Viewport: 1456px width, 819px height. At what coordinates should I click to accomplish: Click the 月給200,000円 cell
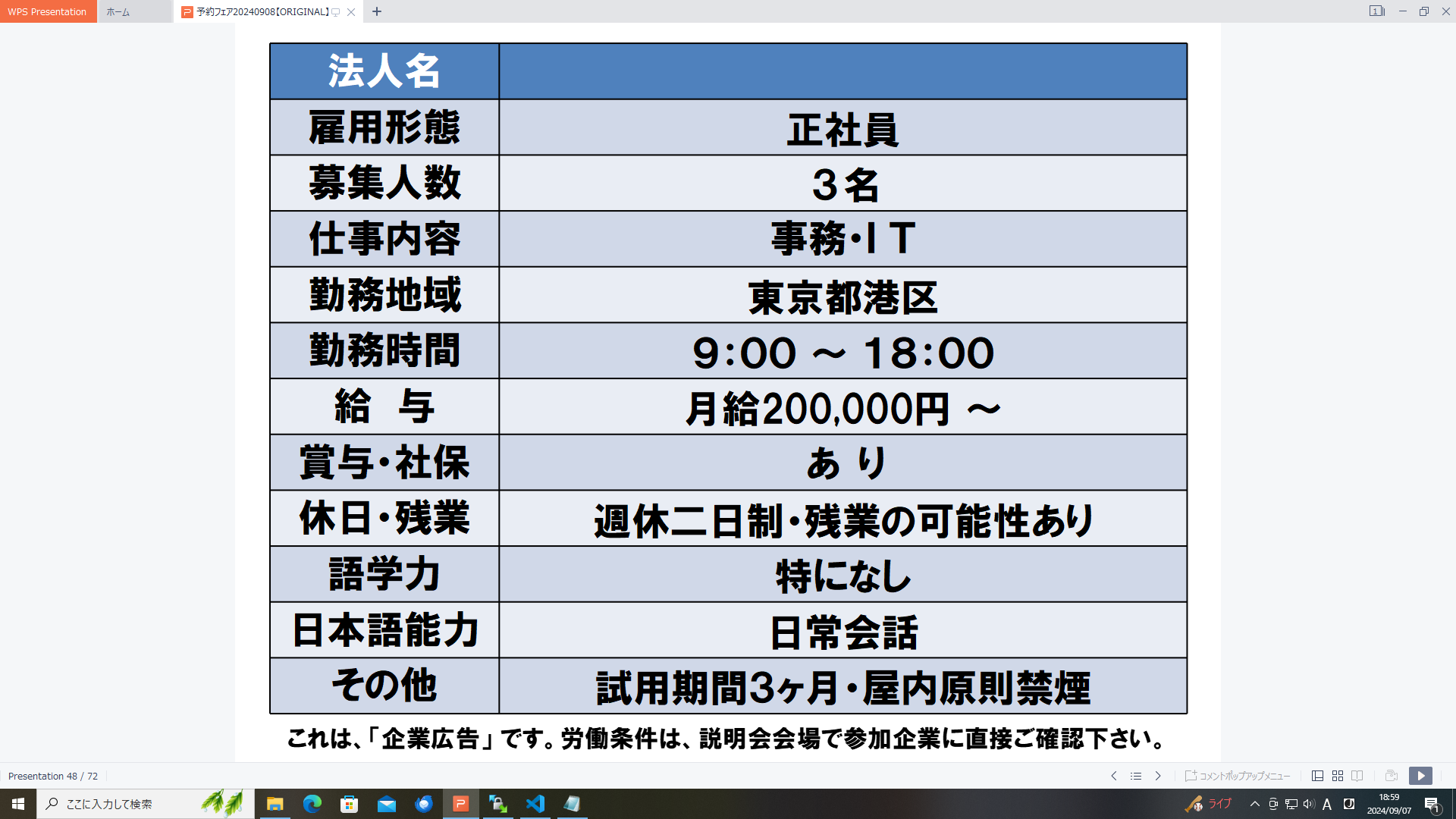tap(843, 406)
